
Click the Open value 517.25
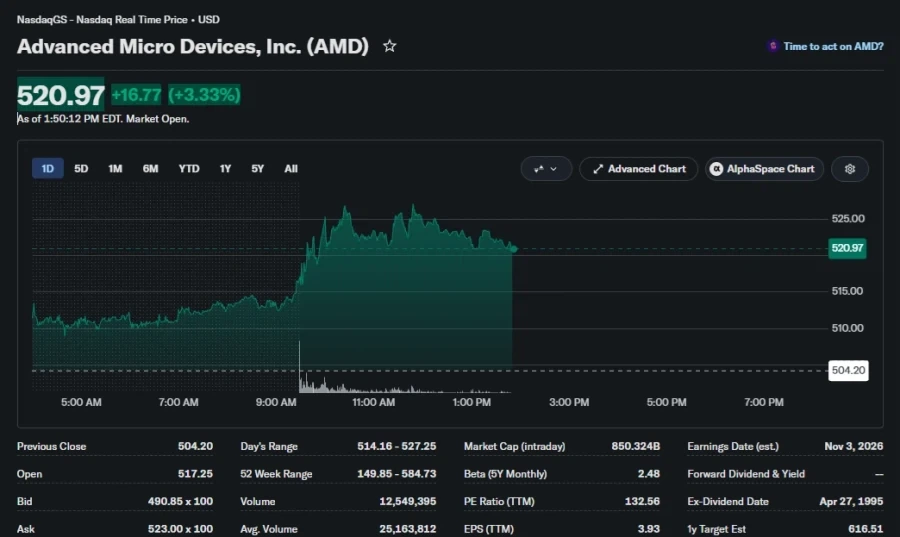pos(195,474)
